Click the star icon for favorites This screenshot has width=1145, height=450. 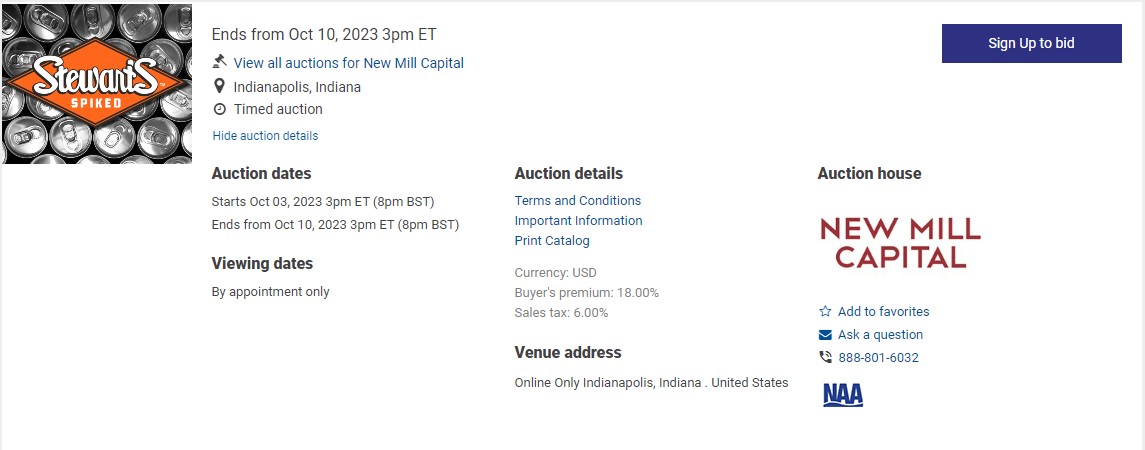click(x=825, y=311)
